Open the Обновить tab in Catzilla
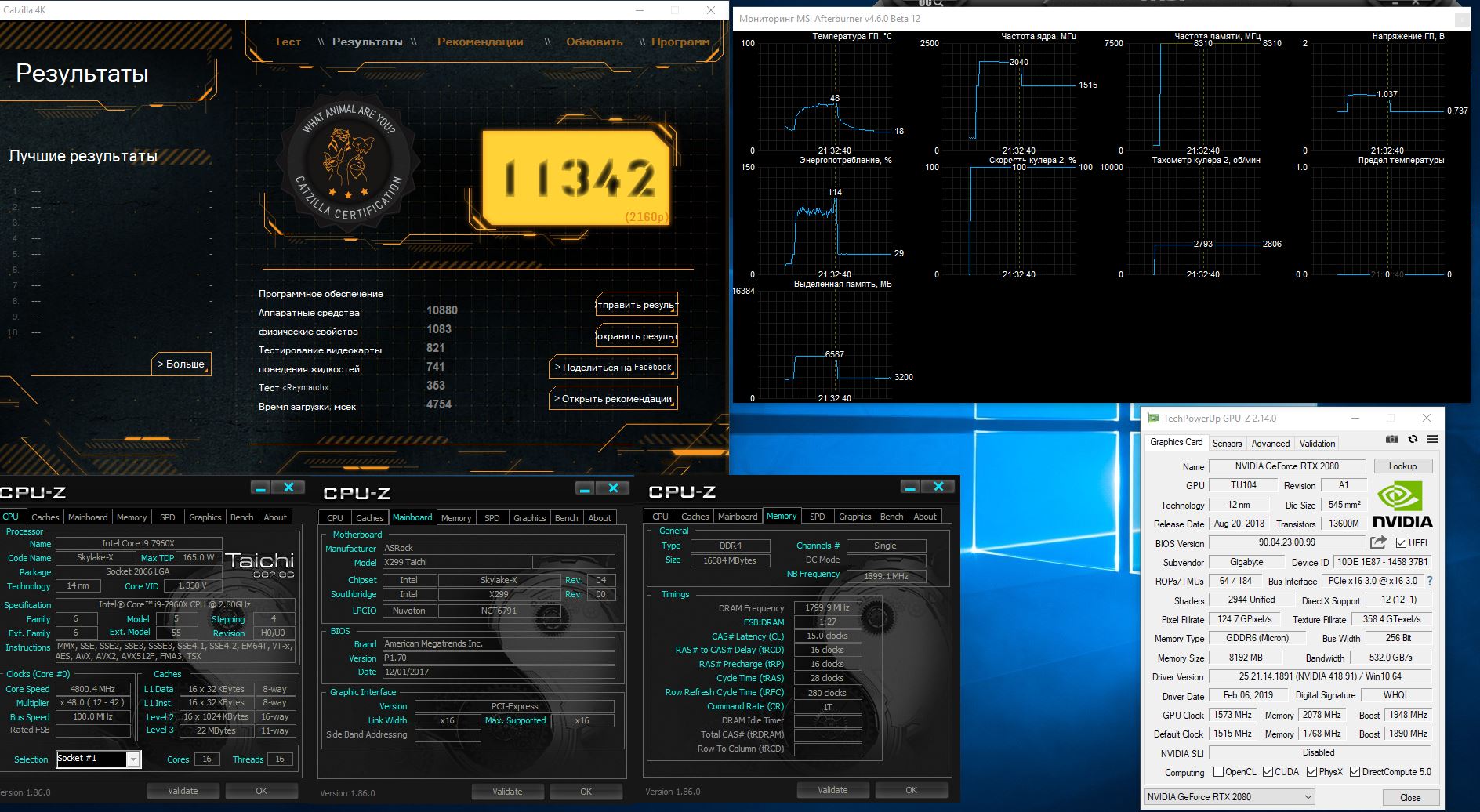Image resolution: width=1480 pixels, height=812 pixels. point(594,42)
